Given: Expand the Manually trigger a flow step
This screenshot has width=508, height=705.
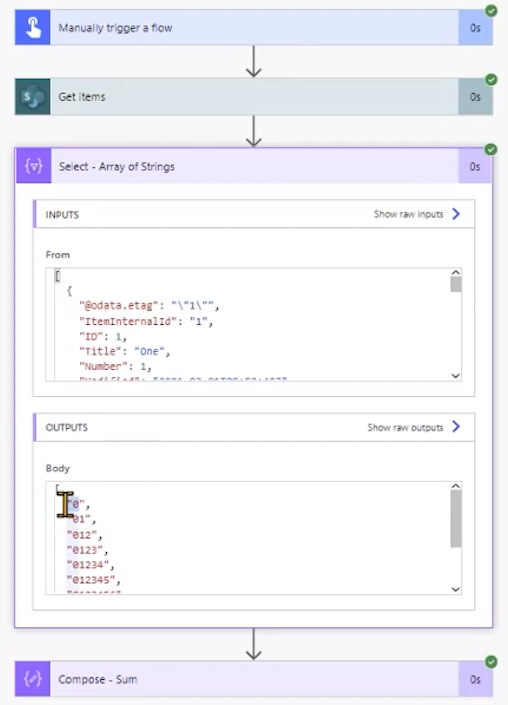Looking at the screenshot, I should pyautogui.click(x=254, y=27).
